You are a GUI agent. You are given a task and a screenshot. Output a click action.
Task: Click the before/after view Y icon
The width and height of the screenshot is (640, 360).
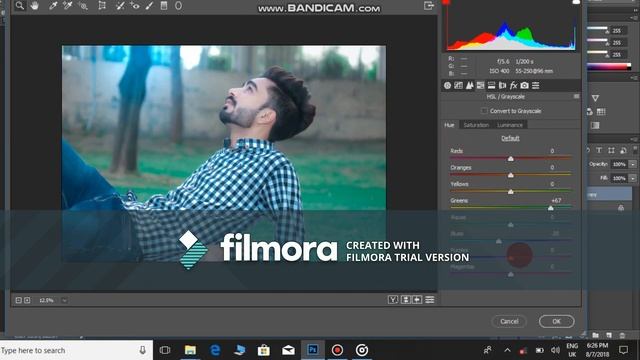point(393,300)
